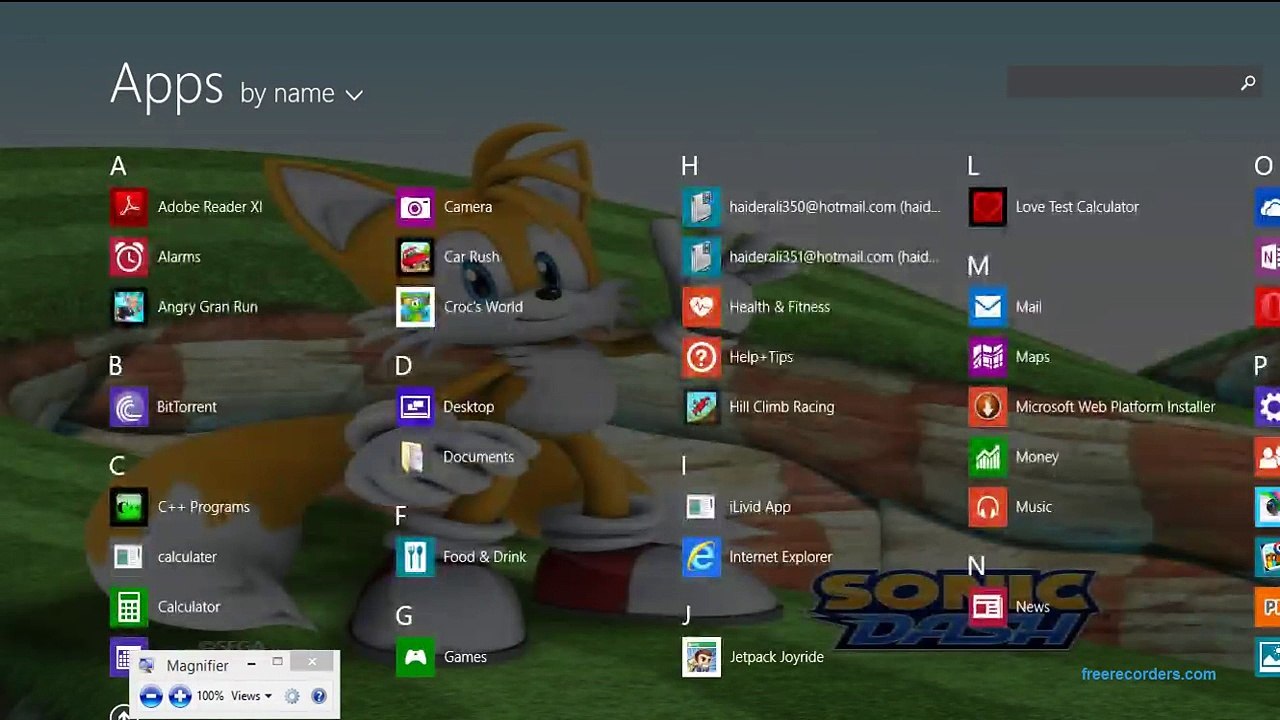Select the letter N group header
The width and height of the screenshot is (1280, 720).
976,566
